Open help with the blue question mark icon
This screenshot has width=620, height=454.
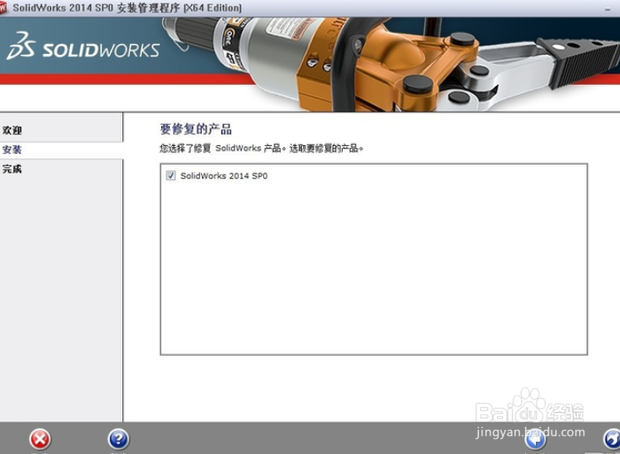(118, 439)
